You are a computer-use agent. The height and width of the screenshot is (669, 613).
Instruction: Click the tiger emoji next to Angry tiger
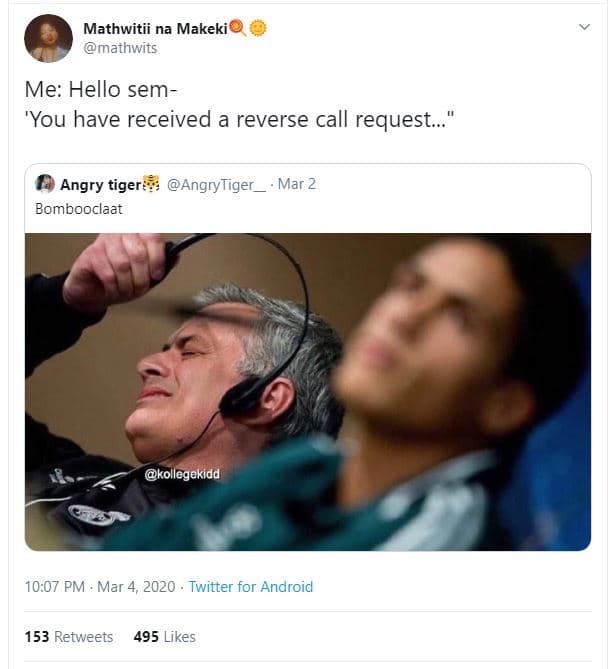[x=151, y=184]
